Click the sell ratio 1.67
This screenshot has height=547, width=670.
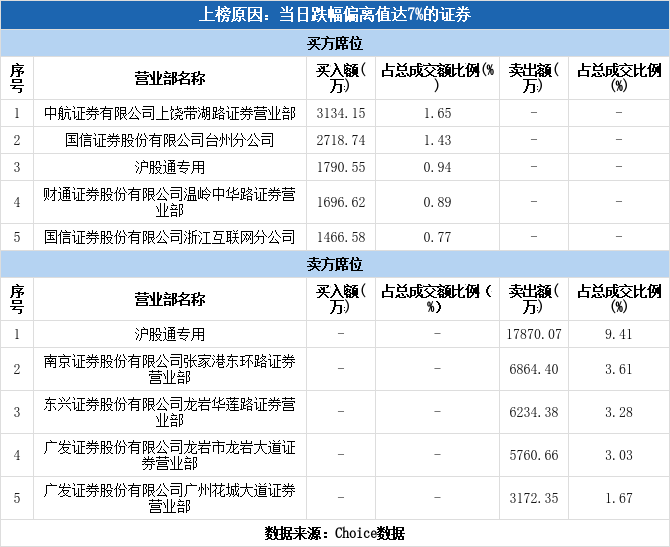pyautogui.click(x=618, y=498)
